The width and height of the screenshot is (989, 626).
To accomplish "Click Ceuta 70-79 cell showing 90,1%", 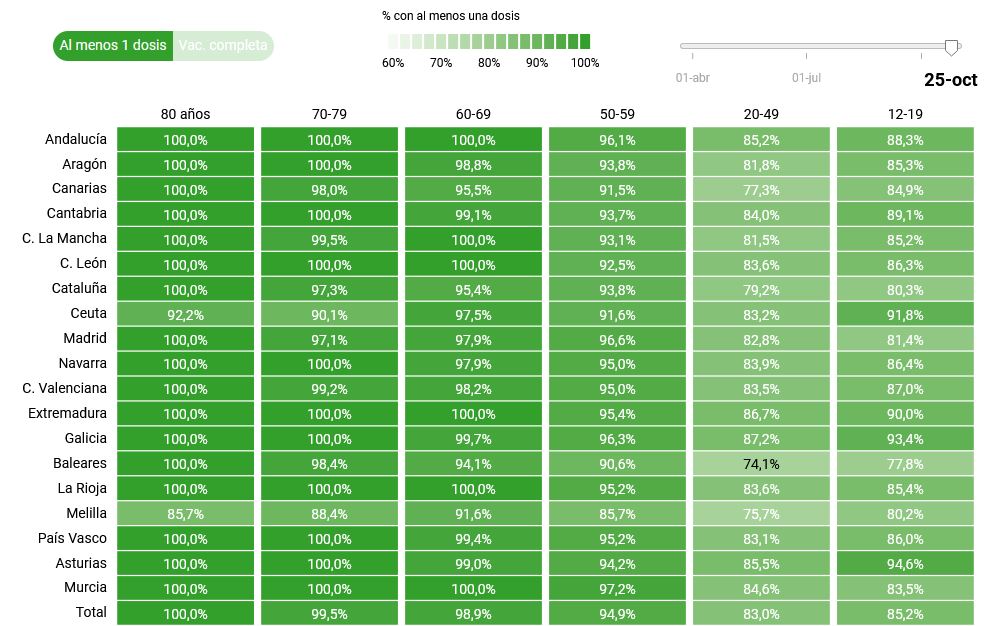I will [x=329, y=315].
